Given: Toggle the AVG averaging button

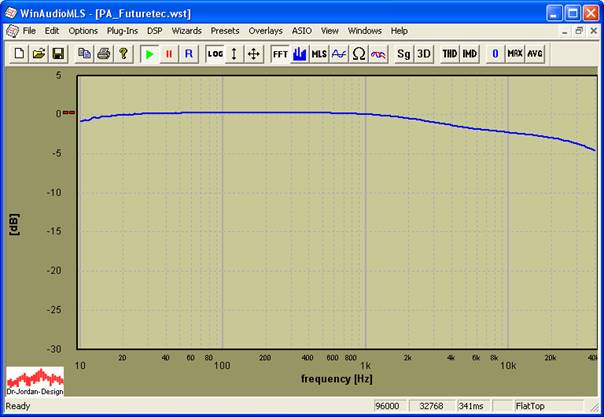Looking at the screenshot, I should pos(535,54).
